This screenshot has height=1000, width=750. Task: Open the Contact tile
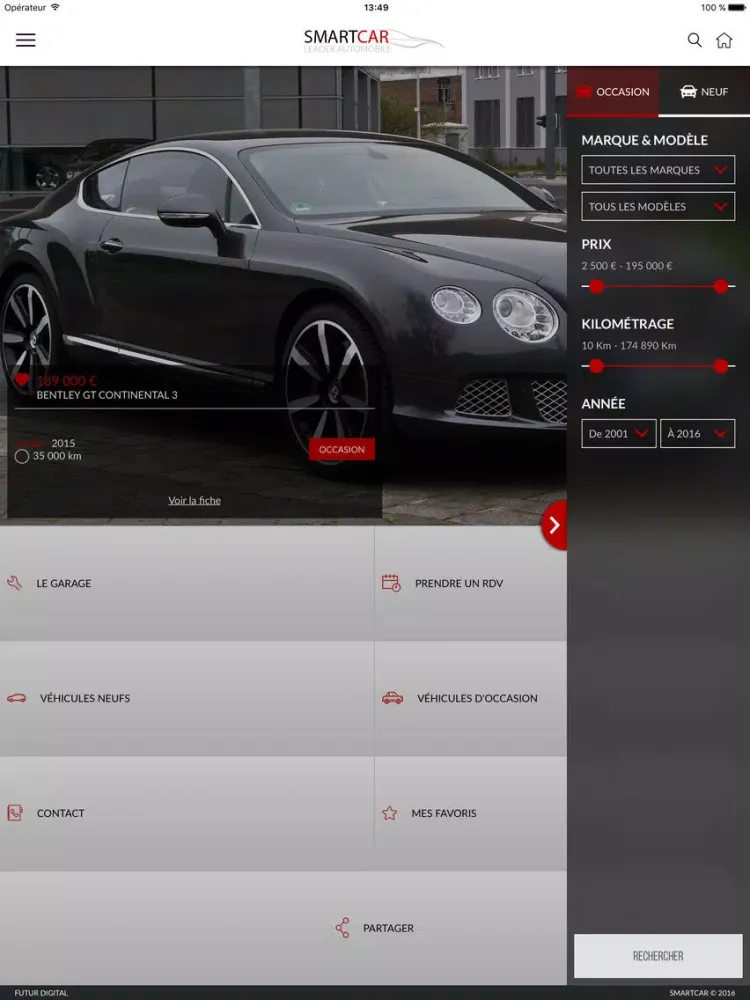(x=187, y=813)
